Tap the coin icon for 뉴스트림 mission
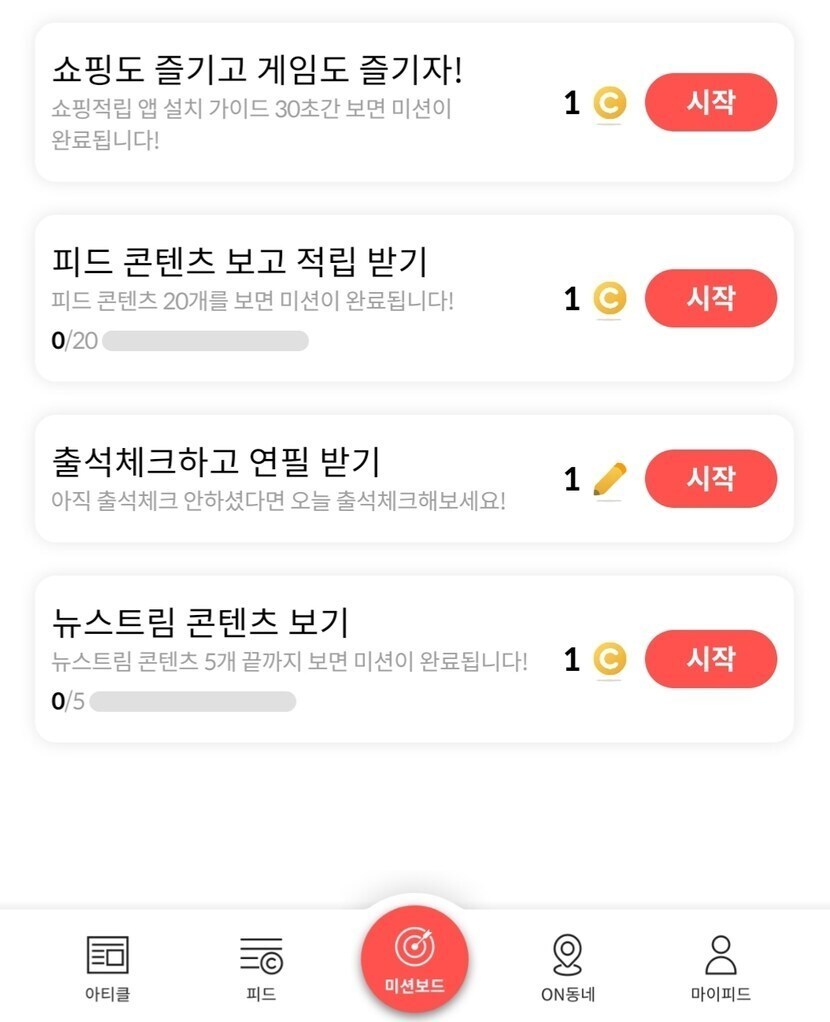 tap(608, 659)
